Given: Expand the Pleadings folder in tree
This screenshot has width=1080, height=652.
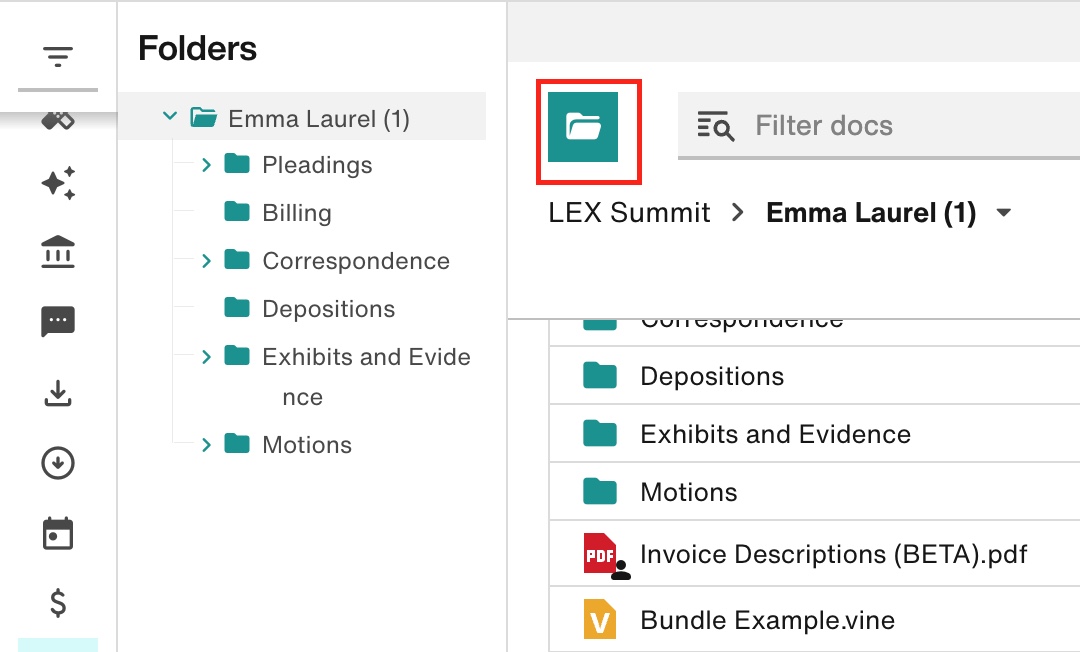Looking at the screenshot, I should click(206, 165).
